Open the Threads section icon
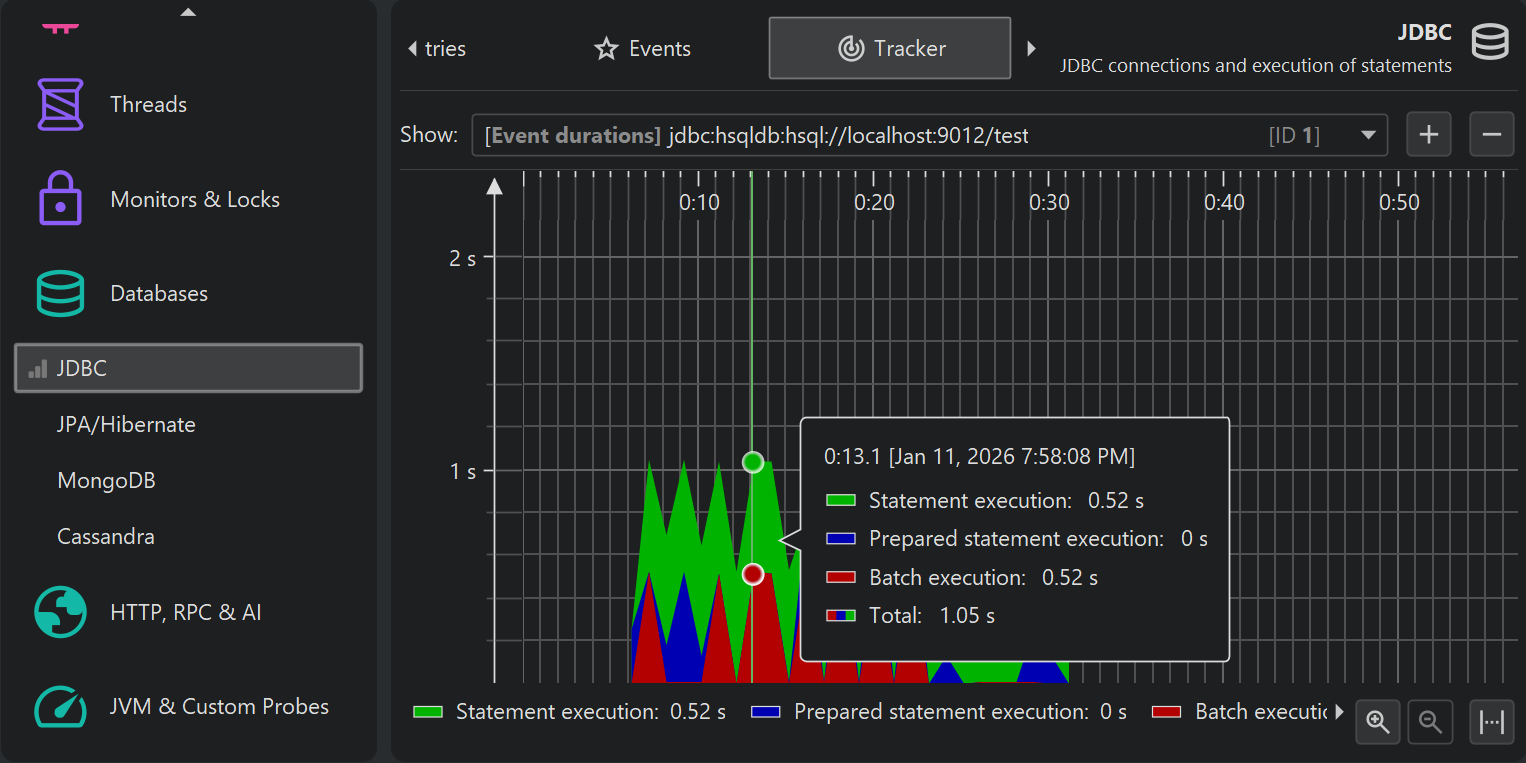Viewport: 1526px width, 763px height. coord(60,104)
